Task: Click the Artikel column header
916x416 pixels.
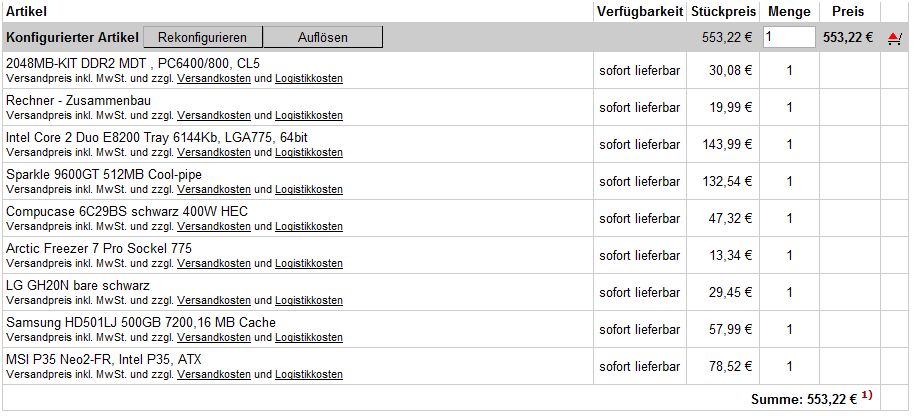Action: [x=26, y=11]
